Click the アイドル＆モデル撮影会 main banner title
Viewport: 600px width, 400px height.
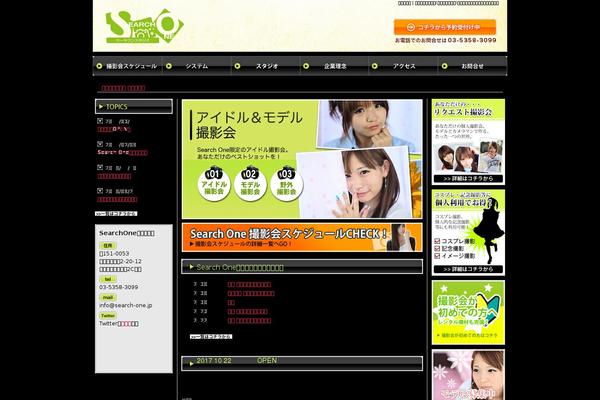249,124
